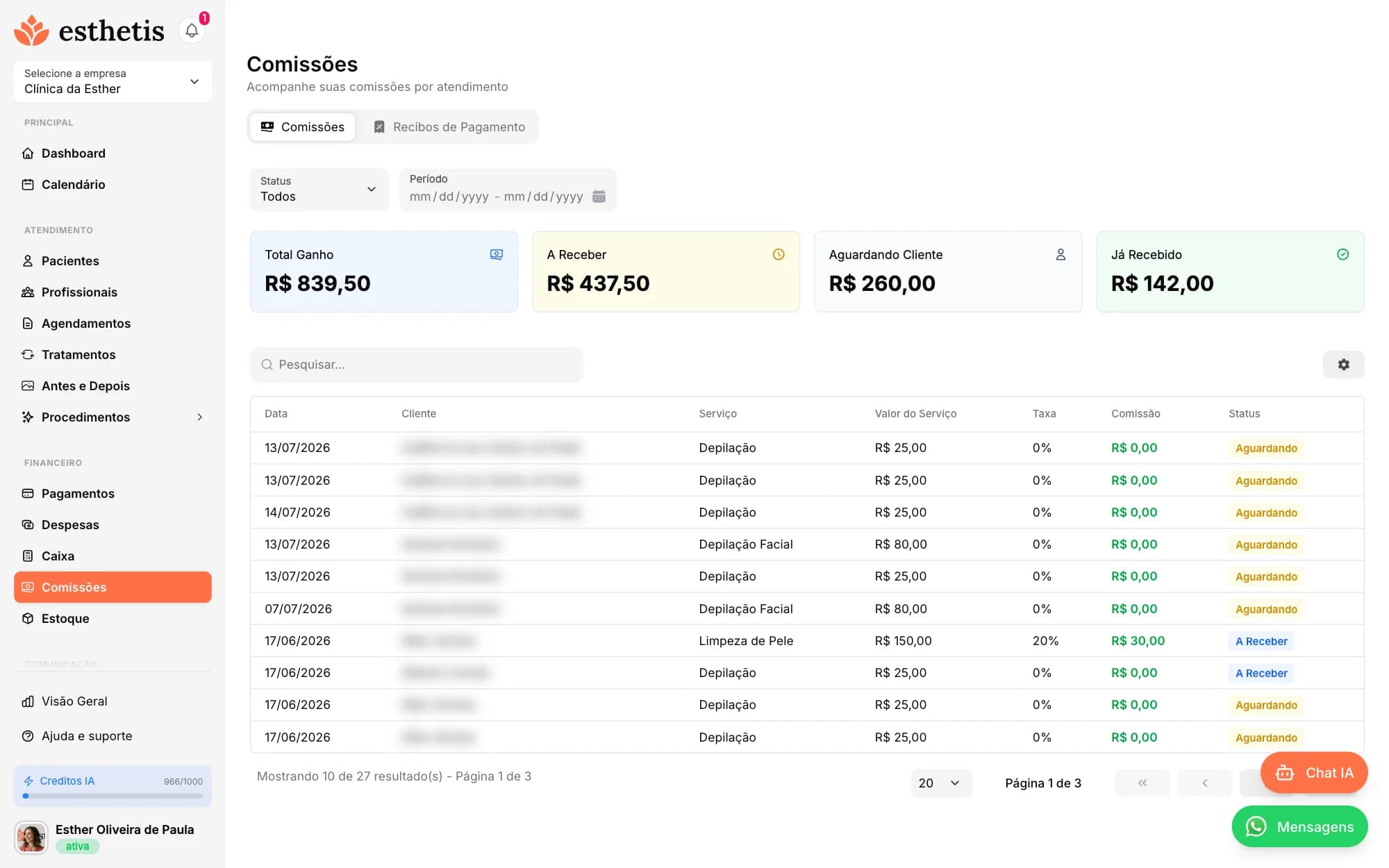The image size is (1389, 868).
Task: Go to the first page of results
Action: click(x=1142, y=783)
